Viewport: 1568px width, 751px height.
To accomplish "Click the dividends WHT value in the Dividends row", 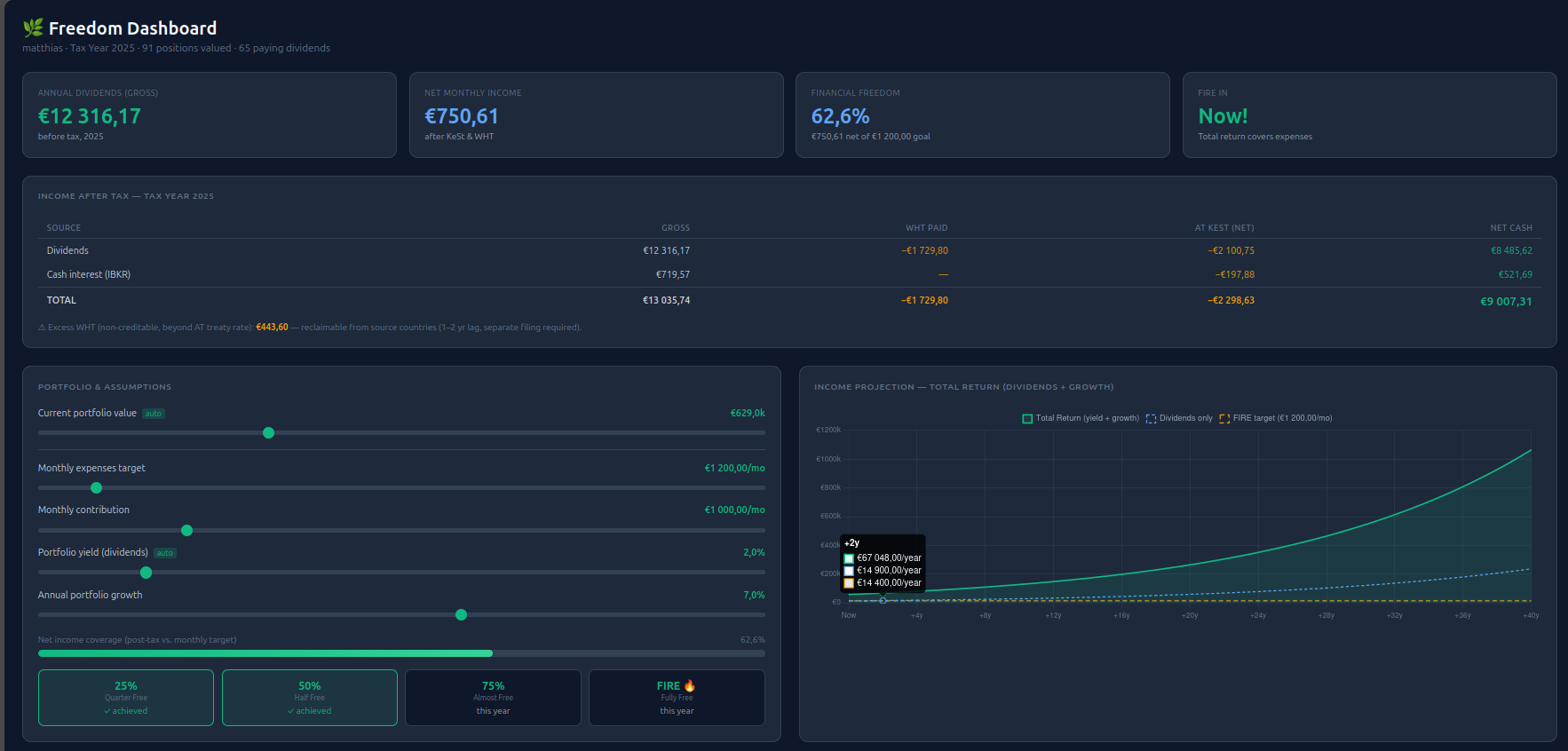I will 924,251.
